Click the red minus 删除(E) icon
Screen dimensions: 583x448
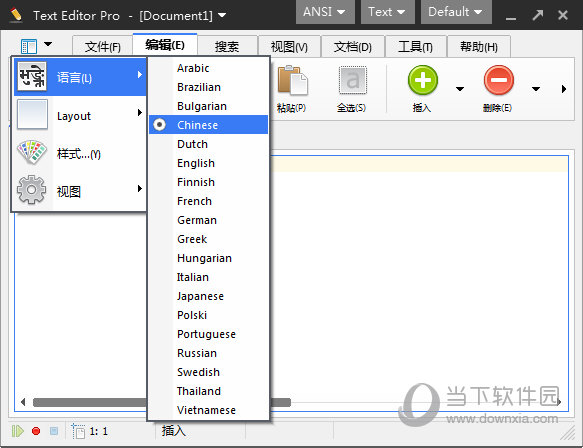499,80
